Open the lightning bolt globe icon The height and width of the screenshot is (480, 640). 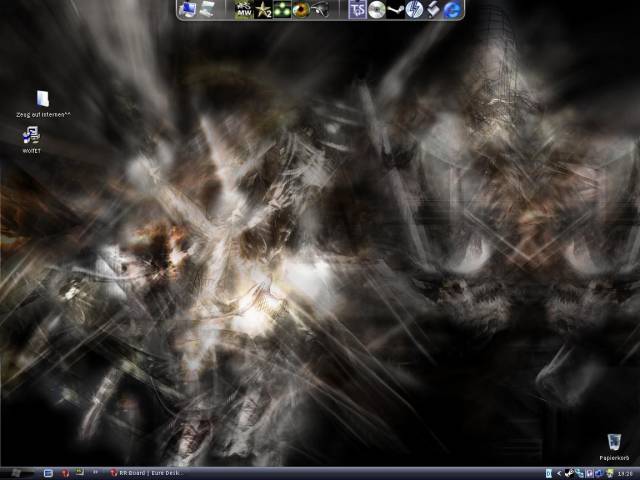coord(414,9)
